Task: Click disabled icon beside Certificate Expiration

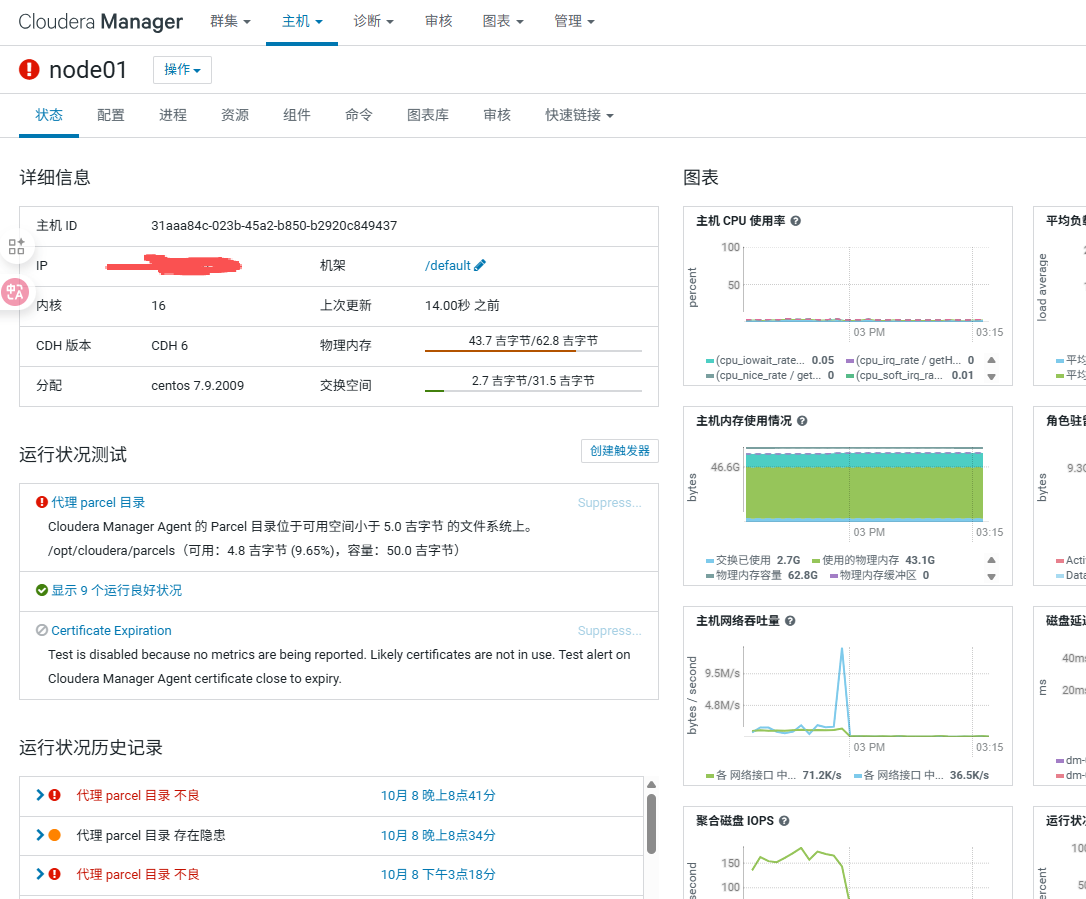Action: pos(42,630)
